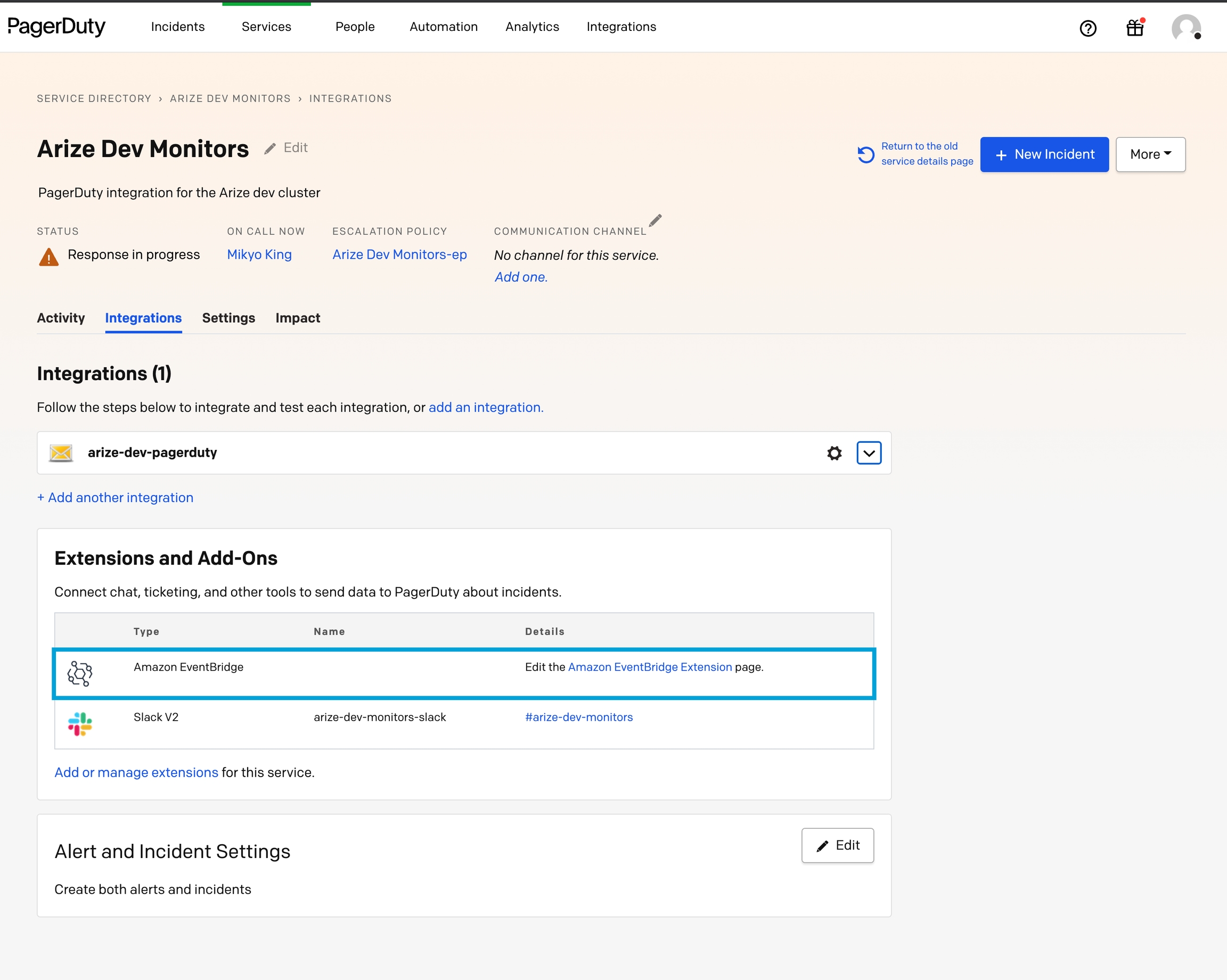Expand the arize-dev-pagerduty integration chevron

point(869,453)
